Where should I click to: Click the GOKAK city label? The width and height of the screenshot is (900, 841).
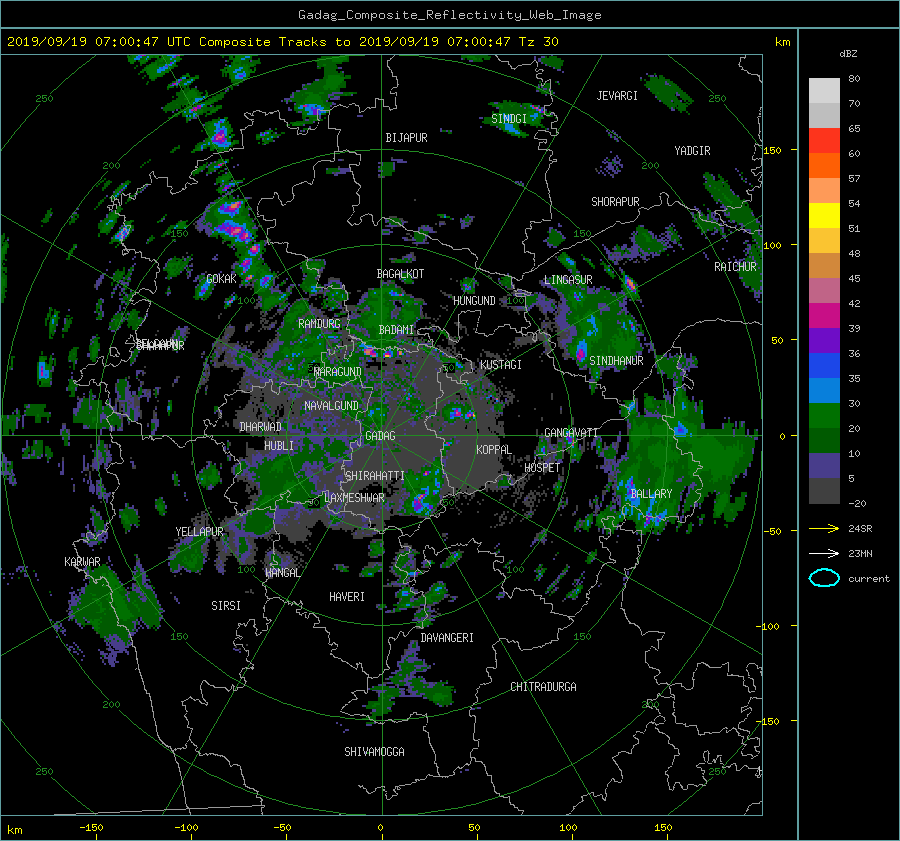[x=221, y=278]
